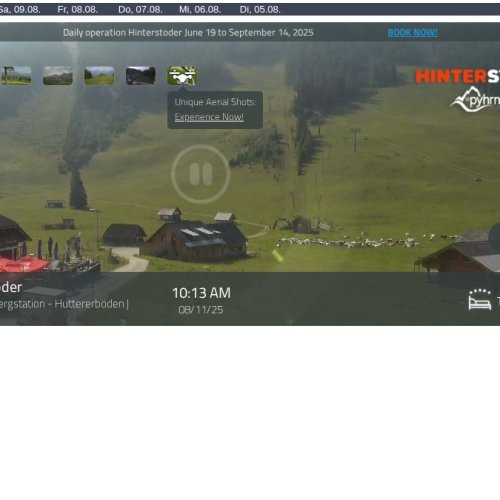Click the hotel bed accommodation icon
The image size is (500, 500).
(480, 300)
